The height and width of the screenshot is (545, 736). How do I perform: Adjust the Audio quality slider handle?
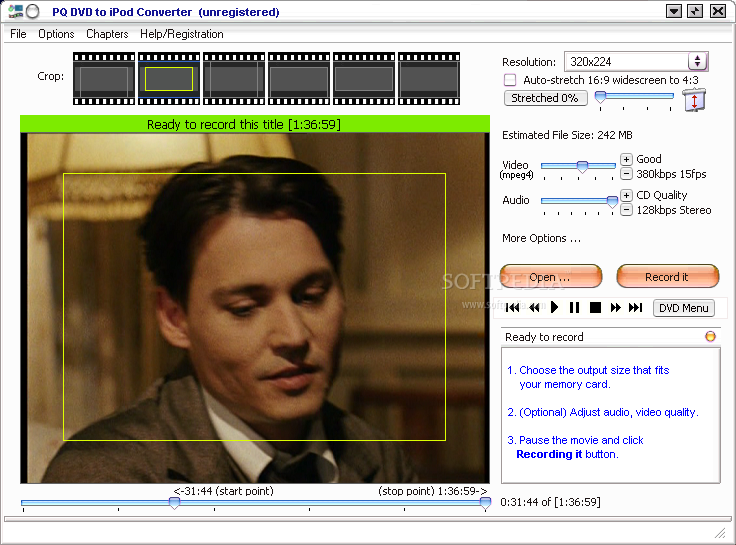pyautogui.click(x=612, y=202)
